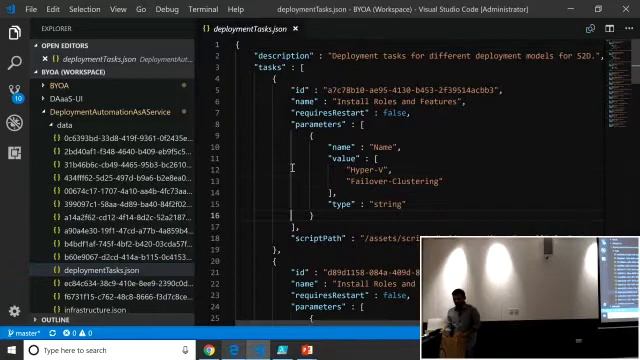Open Microsoft Edge from the taskbar

(x=234, y=350)
